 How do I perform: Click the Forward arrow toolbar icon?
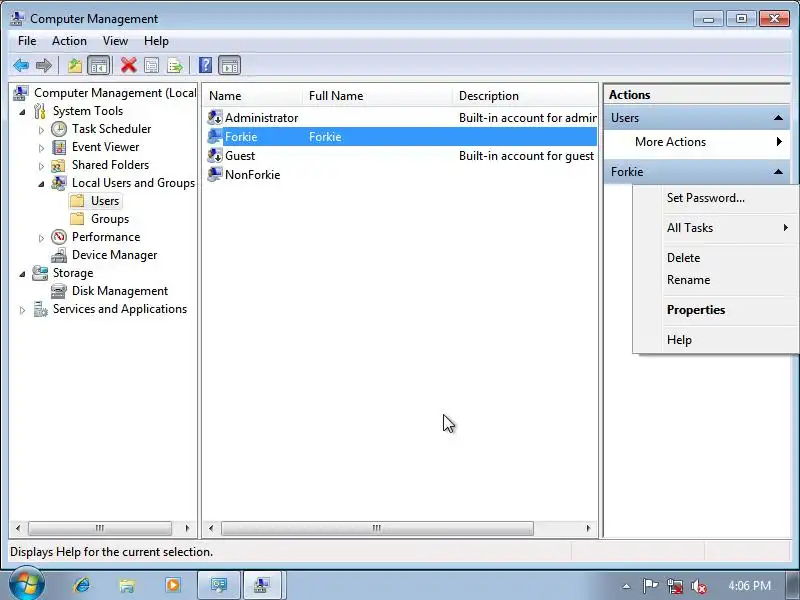coord(44,65)
